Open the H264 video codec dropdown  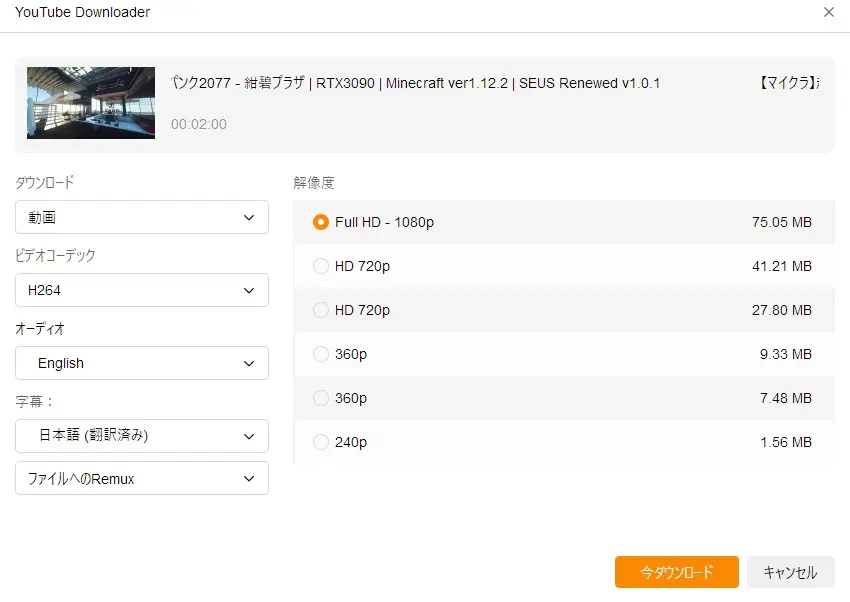coord(141,290)
